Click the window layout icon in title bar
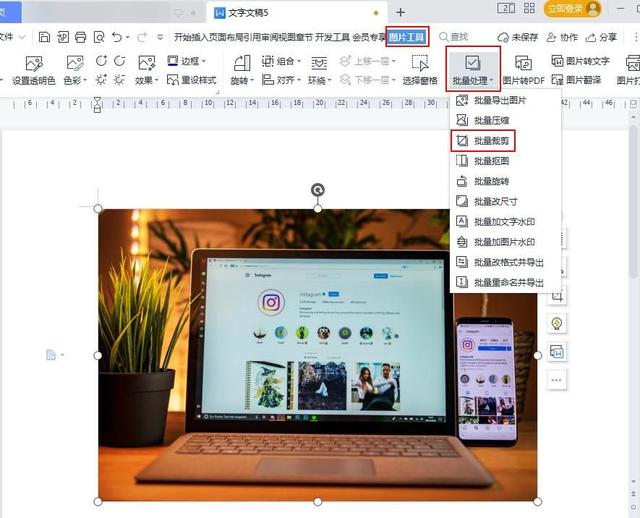The width and height of the screenshot is (640, 518). click(x=506, y=8)
